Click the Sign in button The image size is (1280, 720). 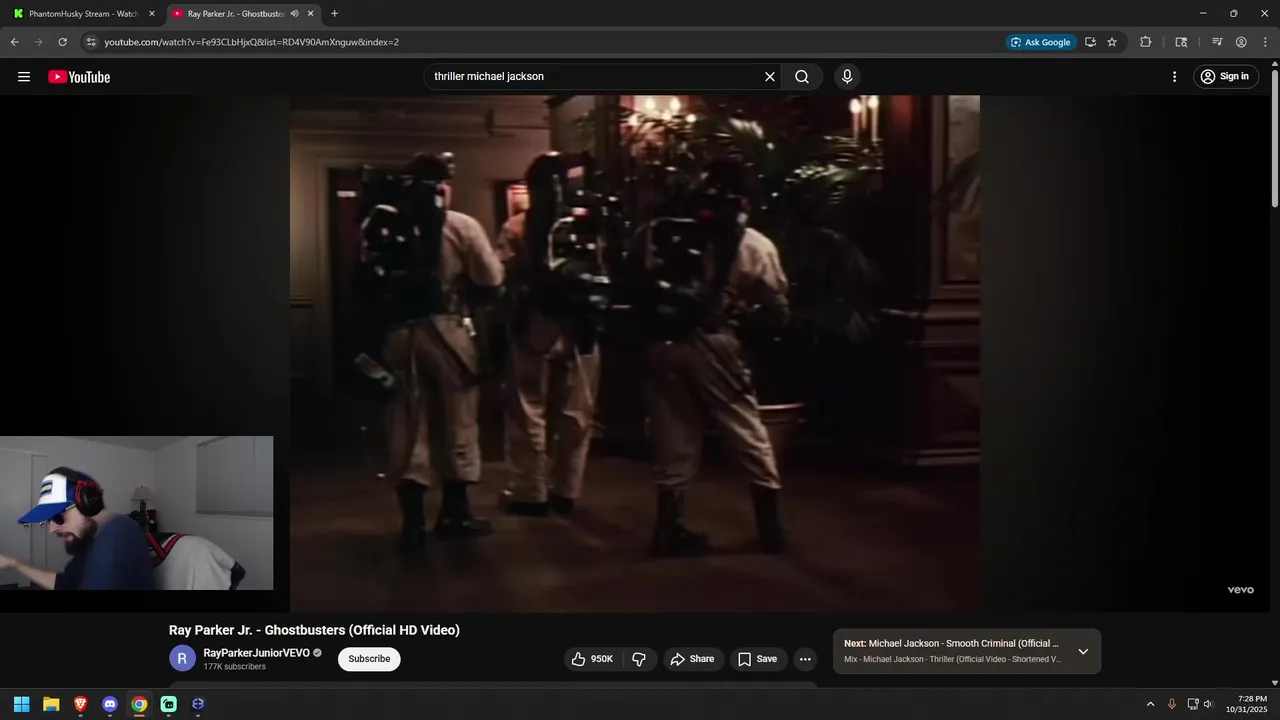pos(1225,77)
